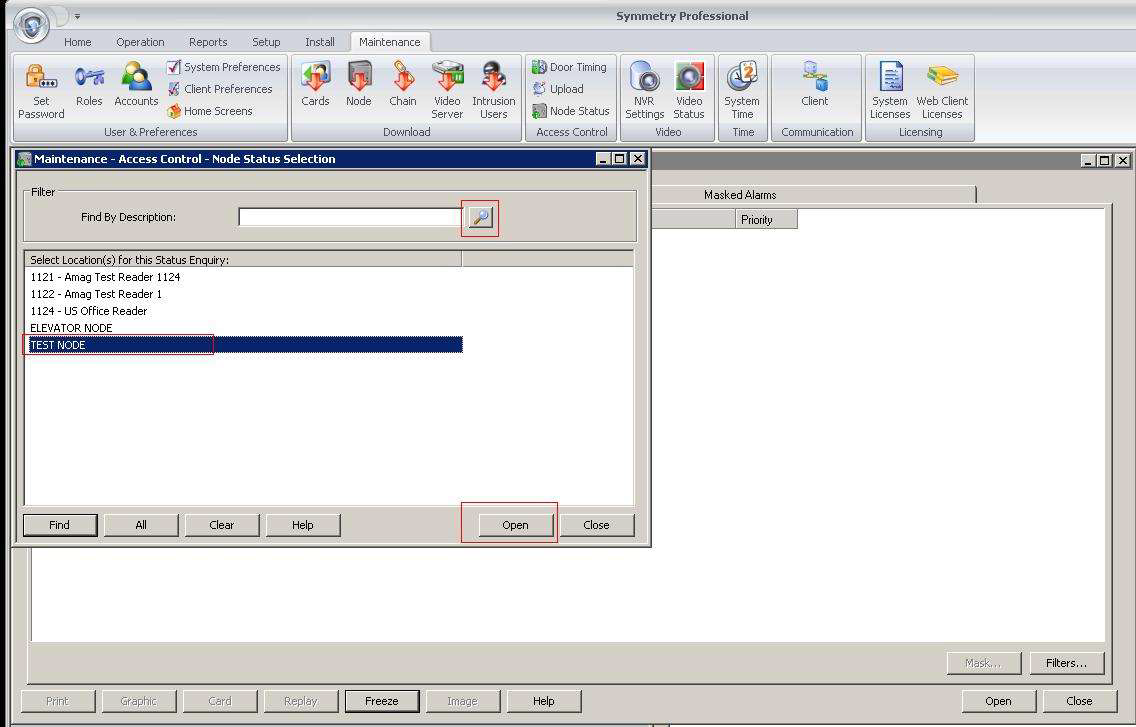
Task: Click the Find By Description field
Action: [x=350, y=217]
